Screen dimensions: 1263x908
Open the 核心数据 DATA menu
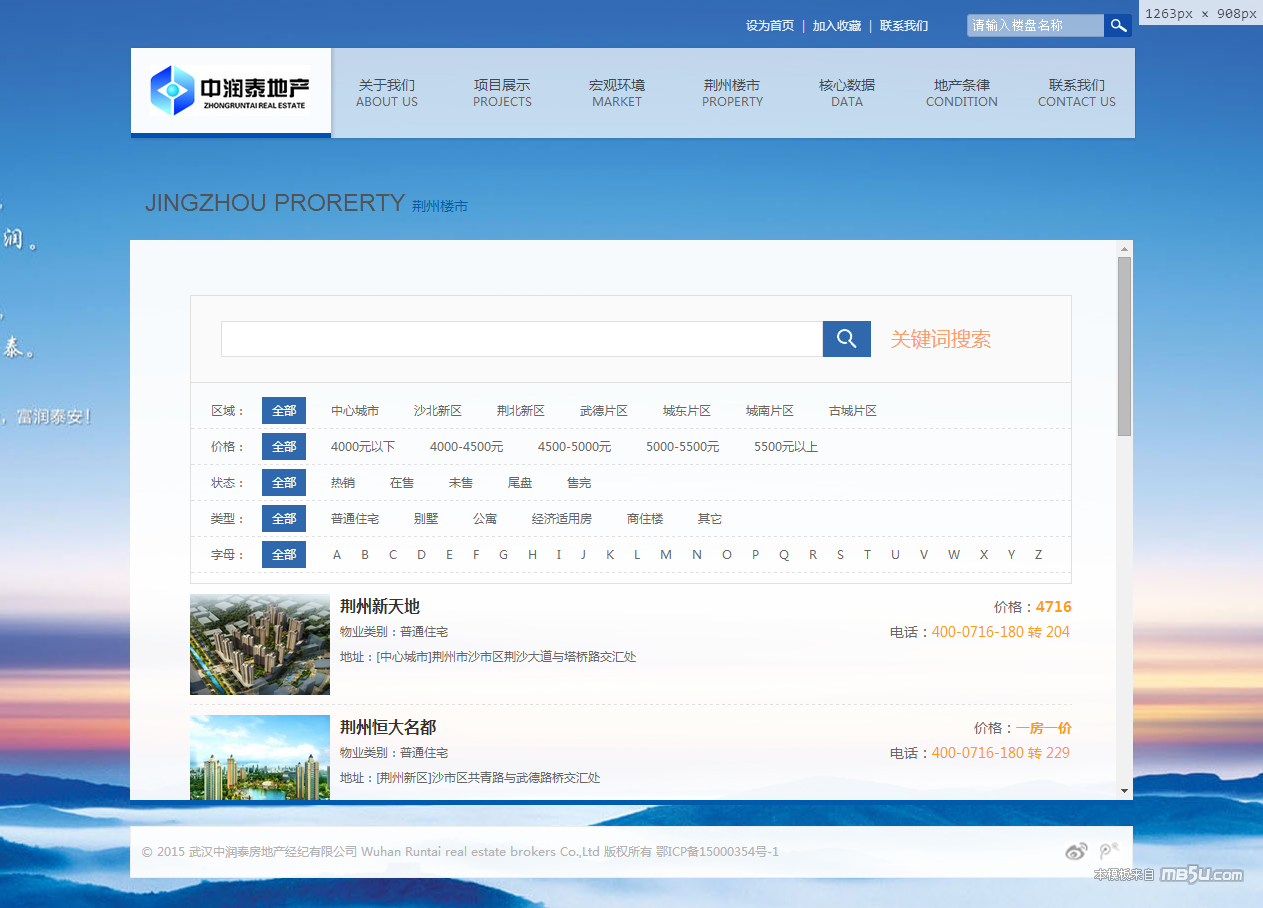tap(846, 93)
